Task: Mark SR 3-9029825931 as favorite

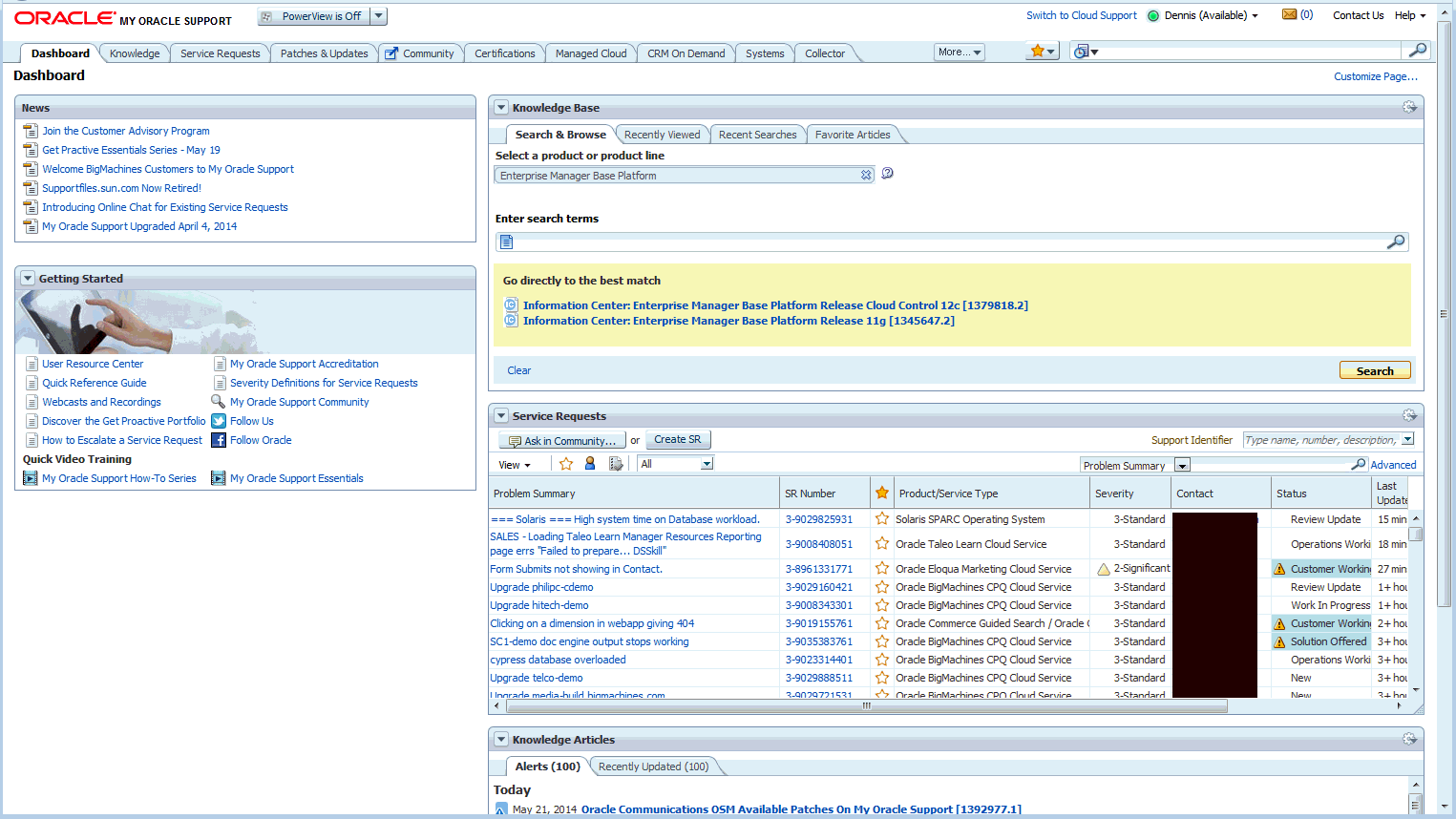Action: click(882, 518)
